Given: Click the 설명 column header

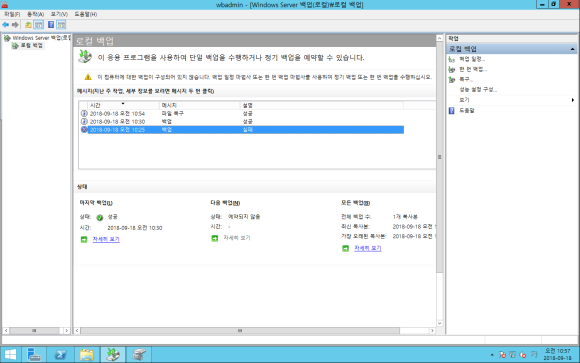Looking at the screenshot, I should click(x=322, y=105).
